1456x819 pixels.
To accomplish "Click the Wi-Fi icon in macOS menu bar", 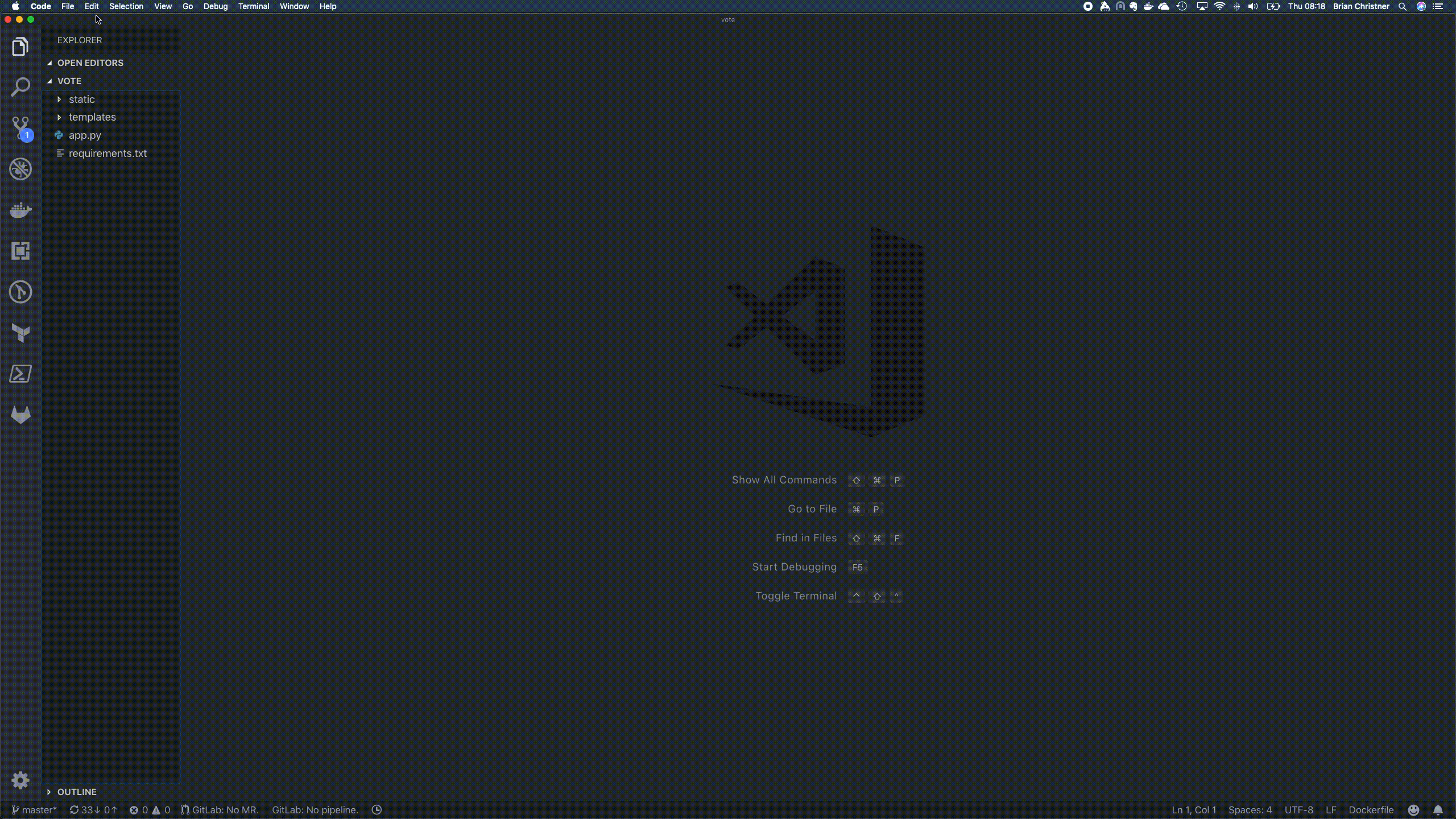I will 1219,6.
